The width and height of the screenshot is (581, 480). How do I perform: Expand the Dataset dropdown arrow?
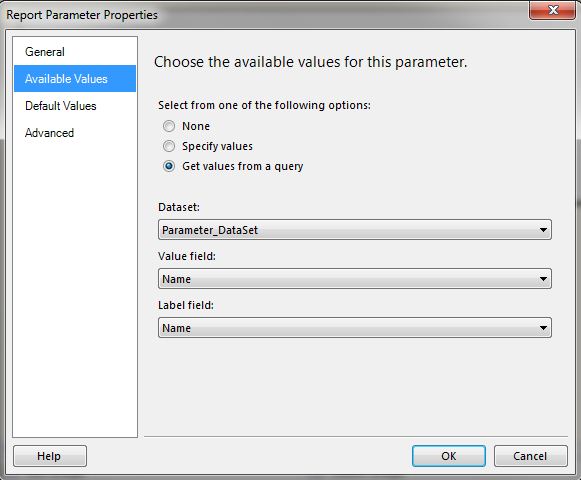coord(543,230)
